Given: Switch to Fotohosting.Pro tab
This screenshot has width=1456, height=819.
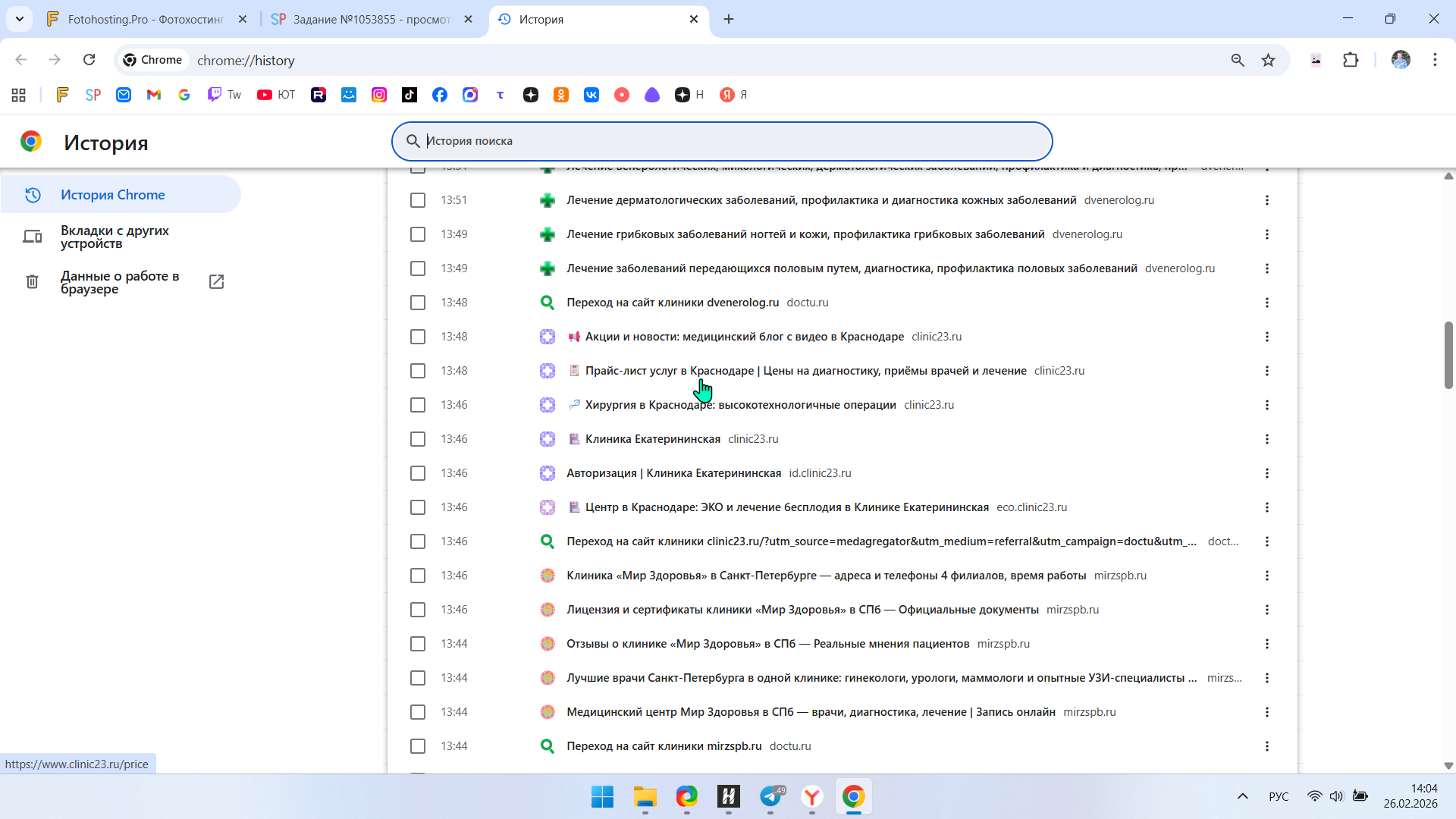Looking at the screenshot, I should [x=144, y=19].
